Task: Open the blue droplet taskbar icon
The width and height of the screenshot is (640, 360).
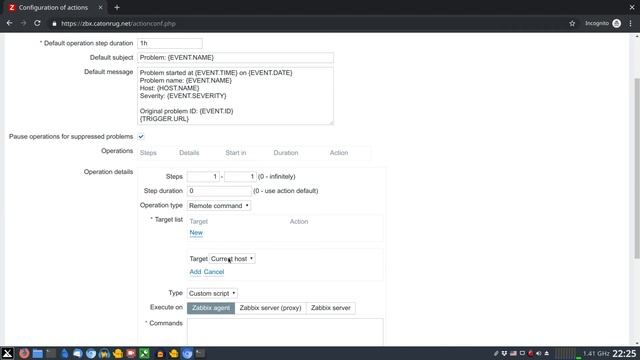Action: coord(64,353)
